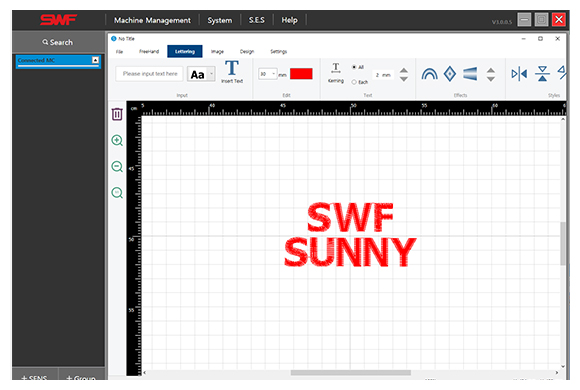The height and width of the screenshot is (390, 580).
Task: Click the kerning 2 mm value field
Action: (x=383, y=75)
